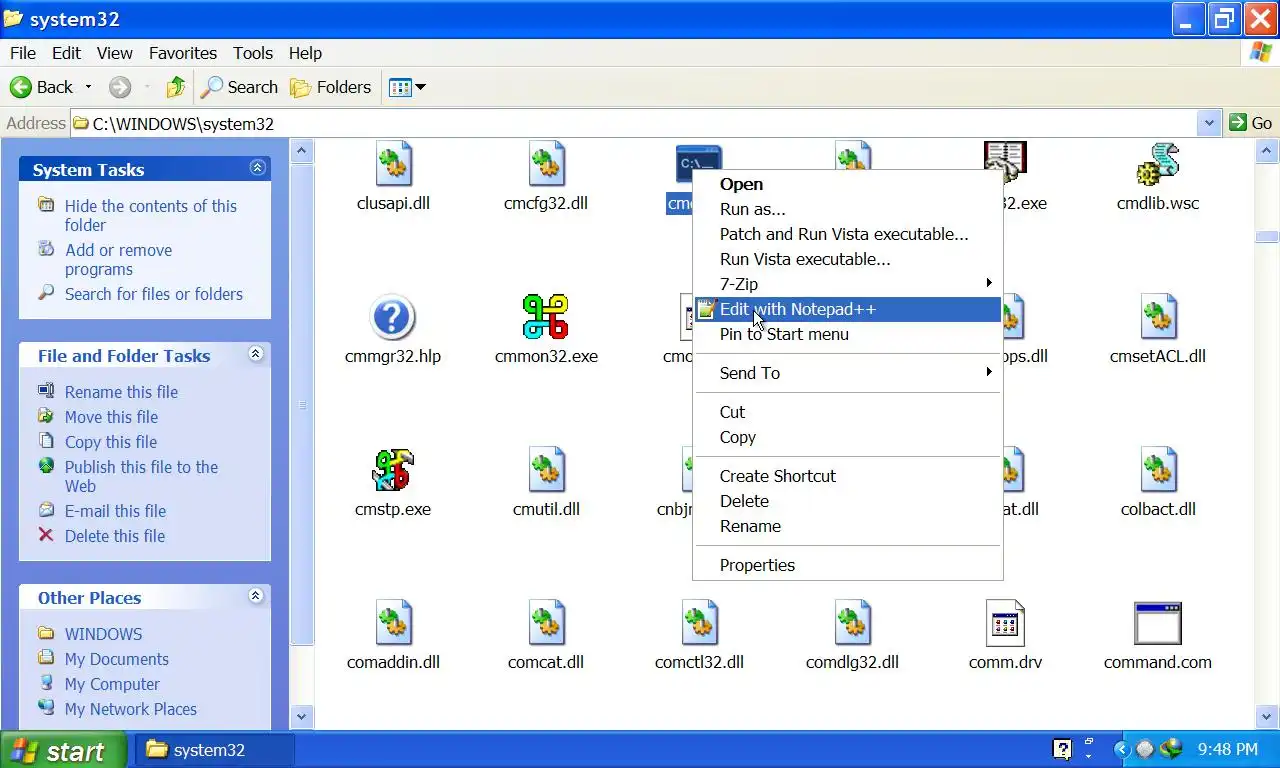Go up one folder level
The width and height of the screenshot is (1280, 768).
click(x=176, y=87)
